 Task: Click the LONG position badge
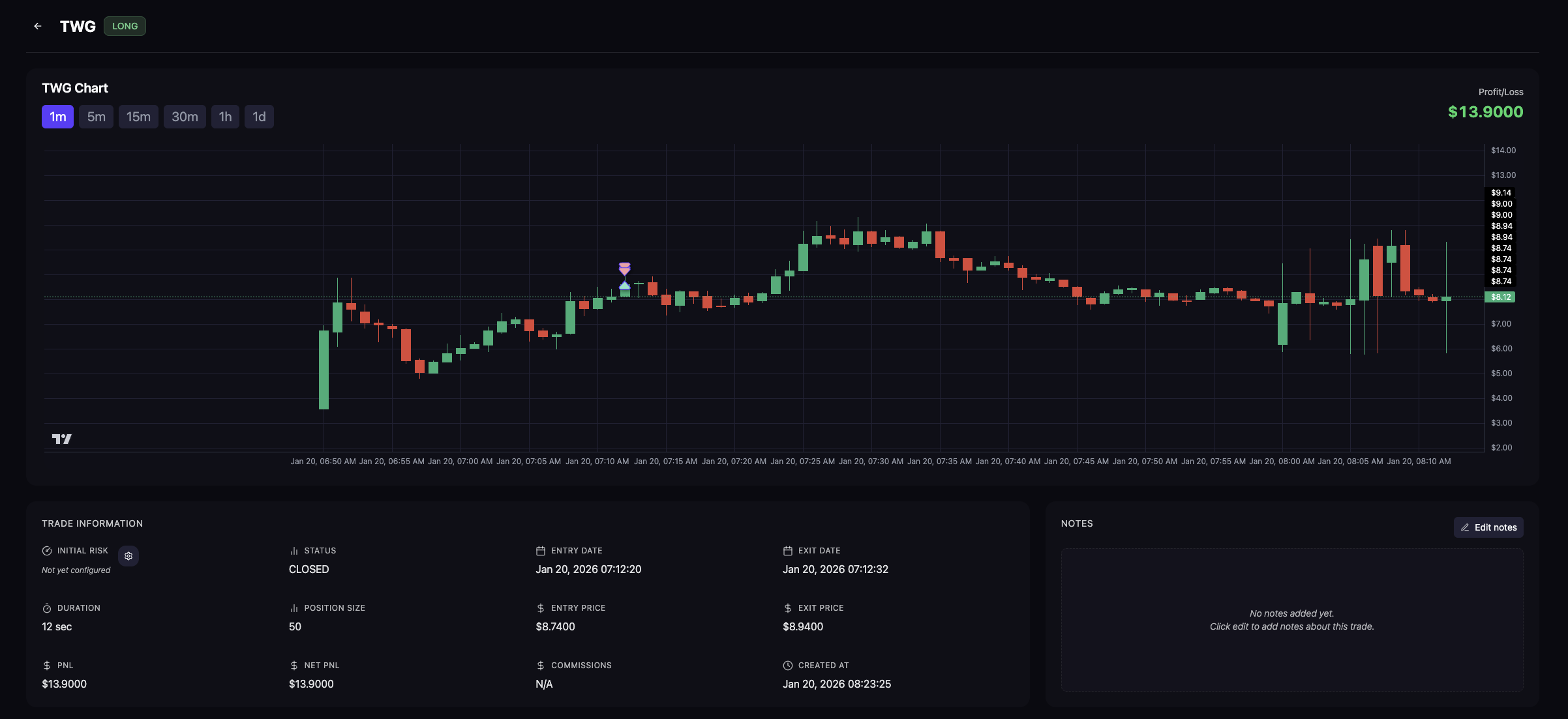(x=125, y=26)
